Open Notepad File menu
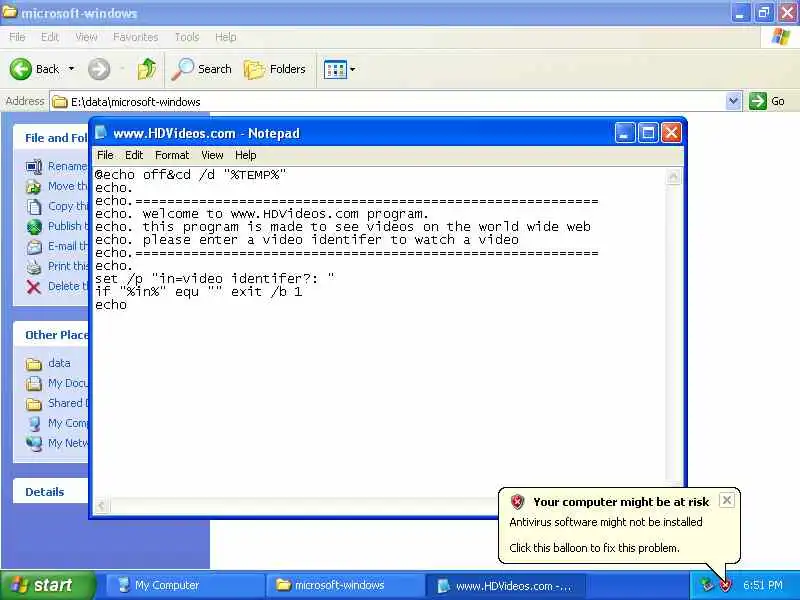This screenshot has height=600, width=800. [105, 155]
